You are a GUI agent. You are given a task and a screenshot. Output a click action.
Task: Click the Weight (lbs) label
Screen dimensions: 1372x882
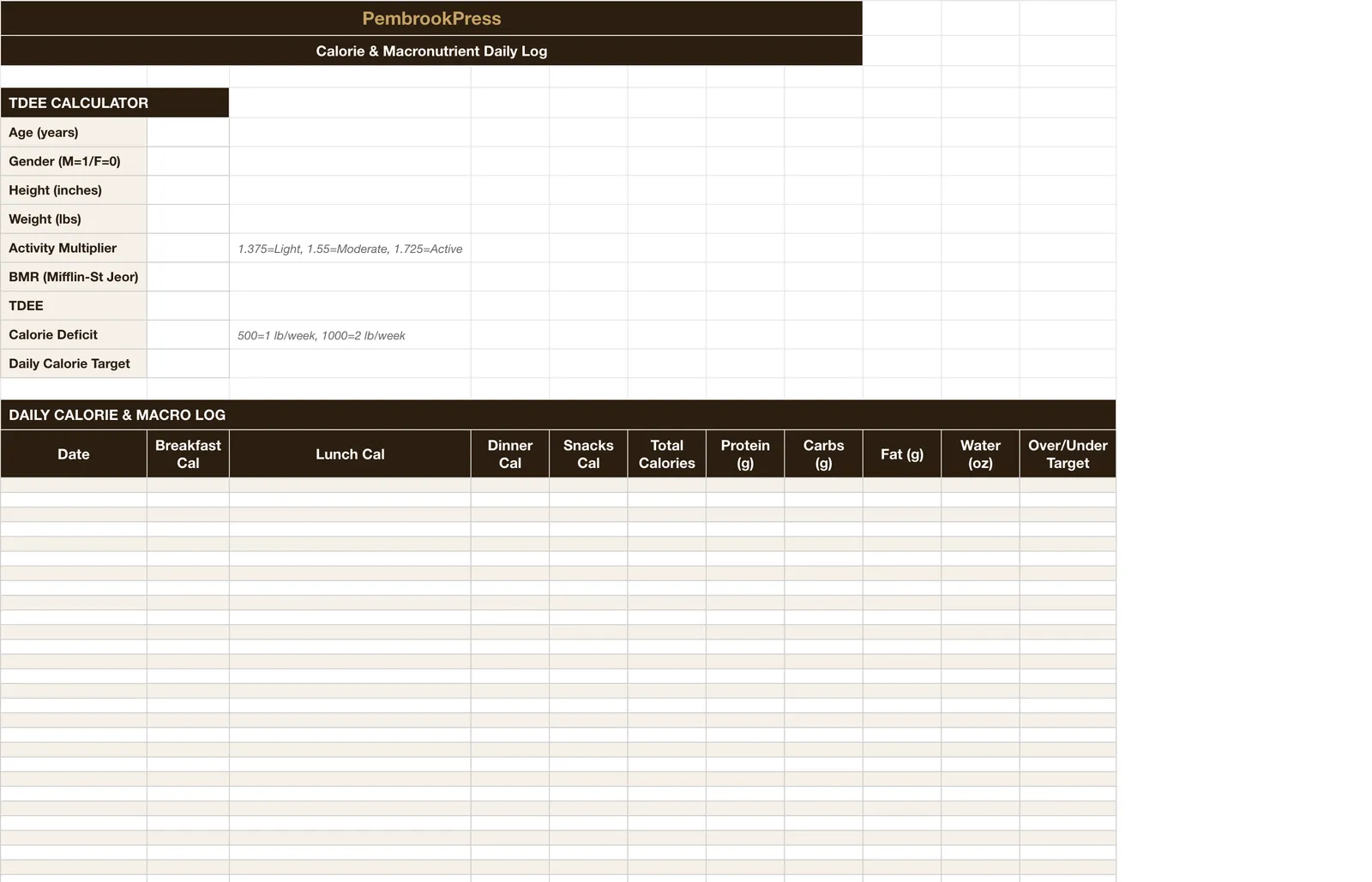coord(74,219)
